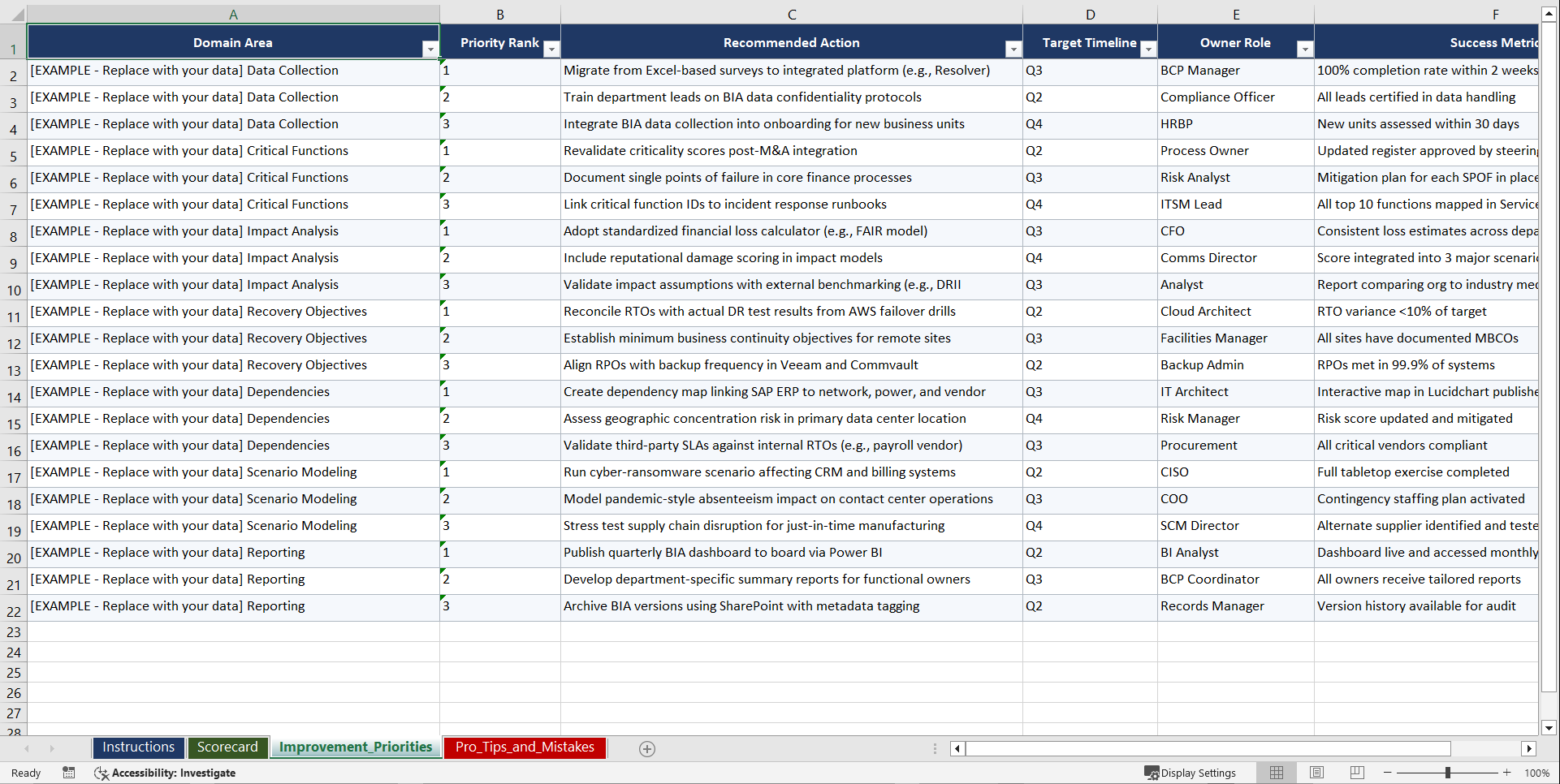Click the previous sheet navigation arrow
The image size is (1560, 784).
[28, 748]
